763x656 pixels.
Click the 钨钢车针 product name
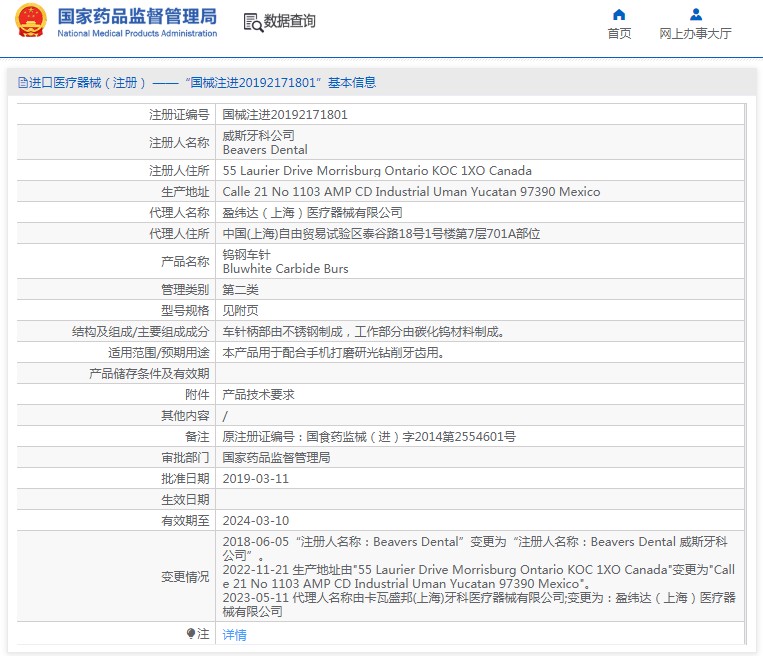(246, 255)
